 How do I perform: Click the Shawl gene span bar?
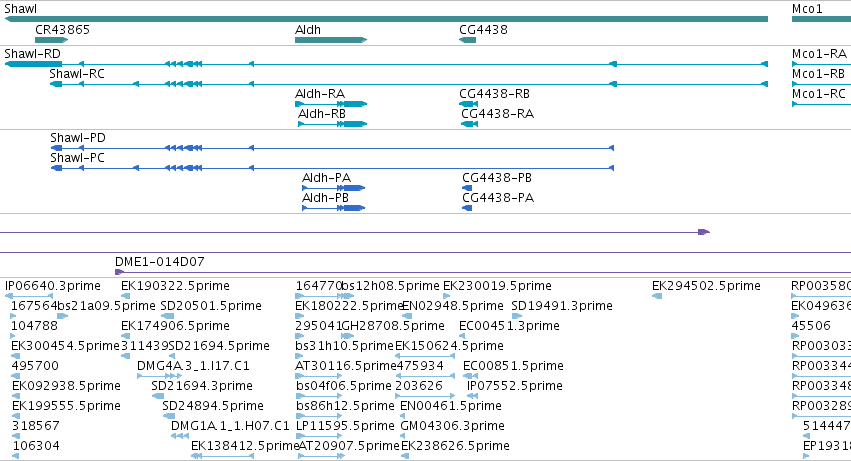[x=386, y=20]
